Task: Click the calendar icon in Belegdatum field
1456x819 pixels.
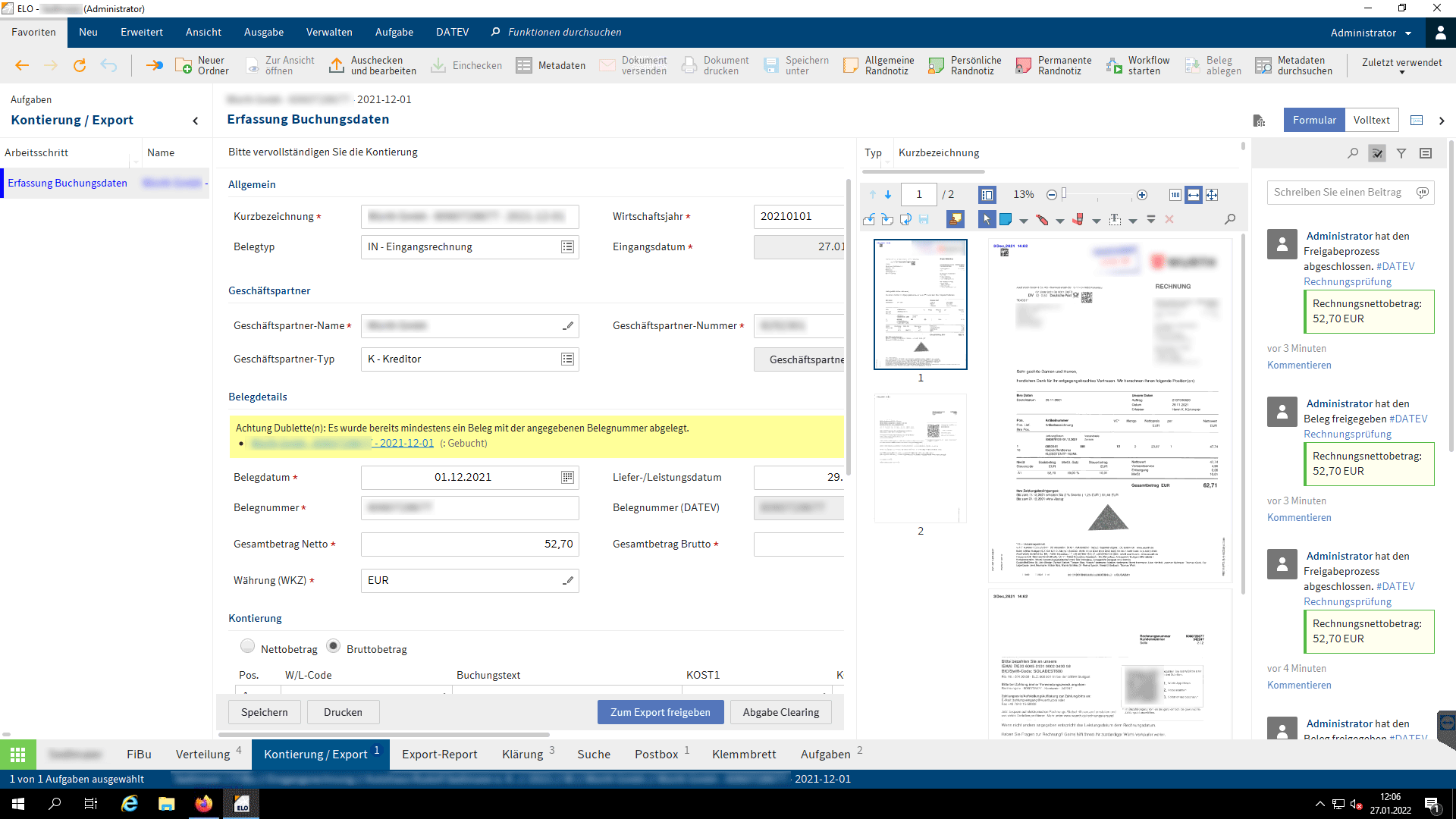Action: 567,478
